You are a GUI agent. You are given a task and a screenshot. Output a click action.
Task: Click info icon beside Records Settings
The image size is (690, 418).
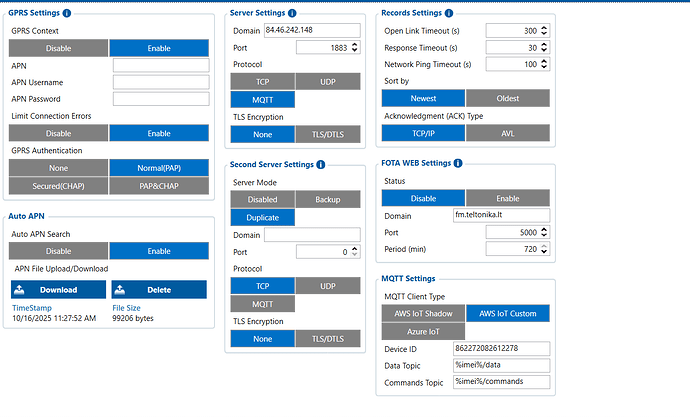pyautogui.click(x=449, y=13)
